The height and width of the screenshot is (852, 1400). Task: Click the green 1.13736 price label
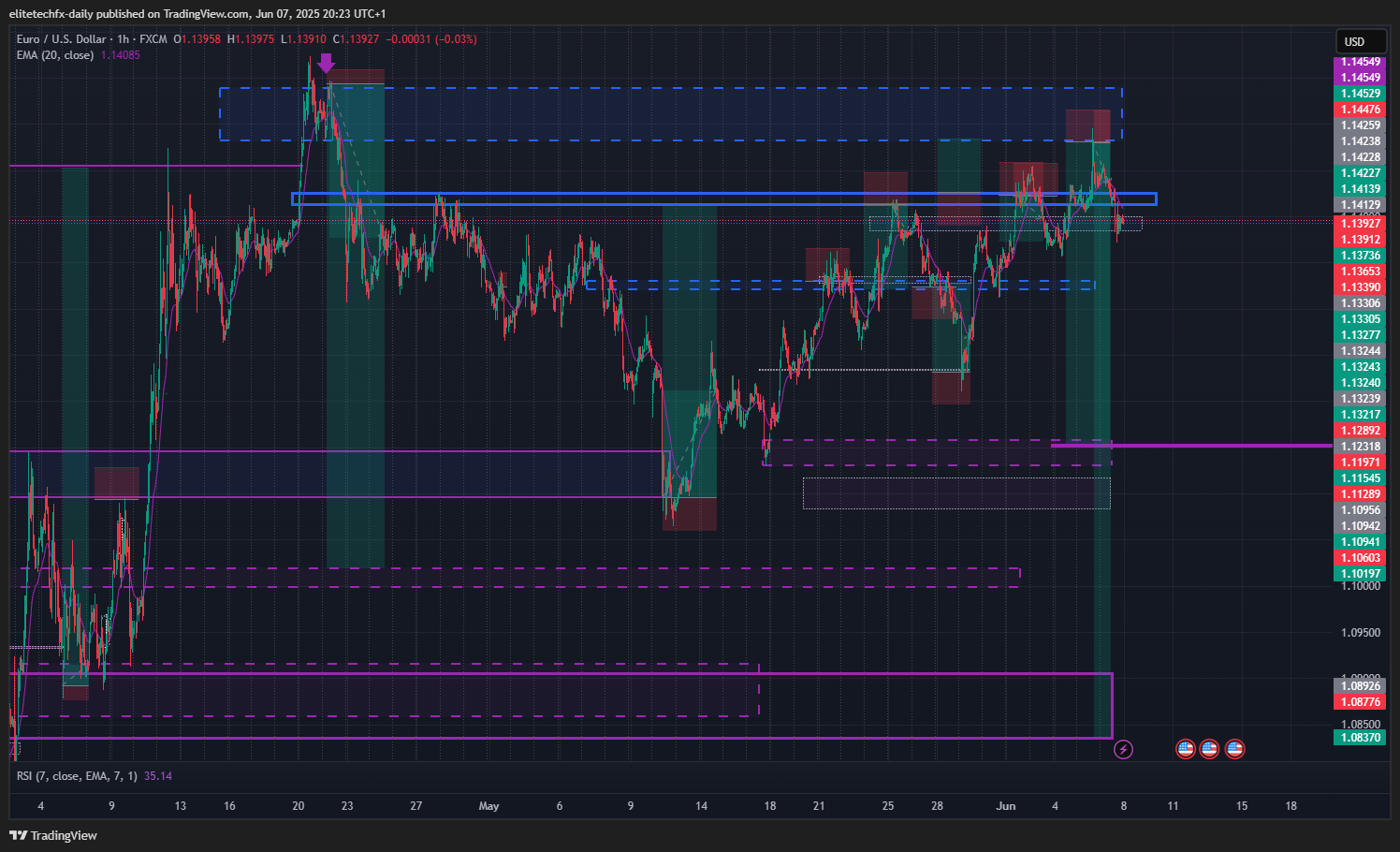point(1360,256)
